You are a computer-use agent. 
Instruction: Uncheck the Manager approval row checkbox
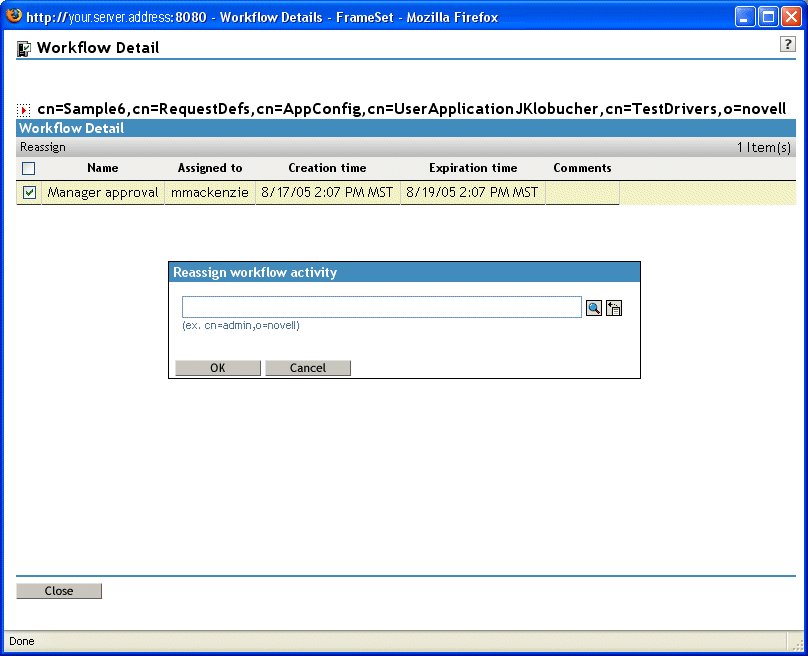pyautogui.click(x=28, y=192)
